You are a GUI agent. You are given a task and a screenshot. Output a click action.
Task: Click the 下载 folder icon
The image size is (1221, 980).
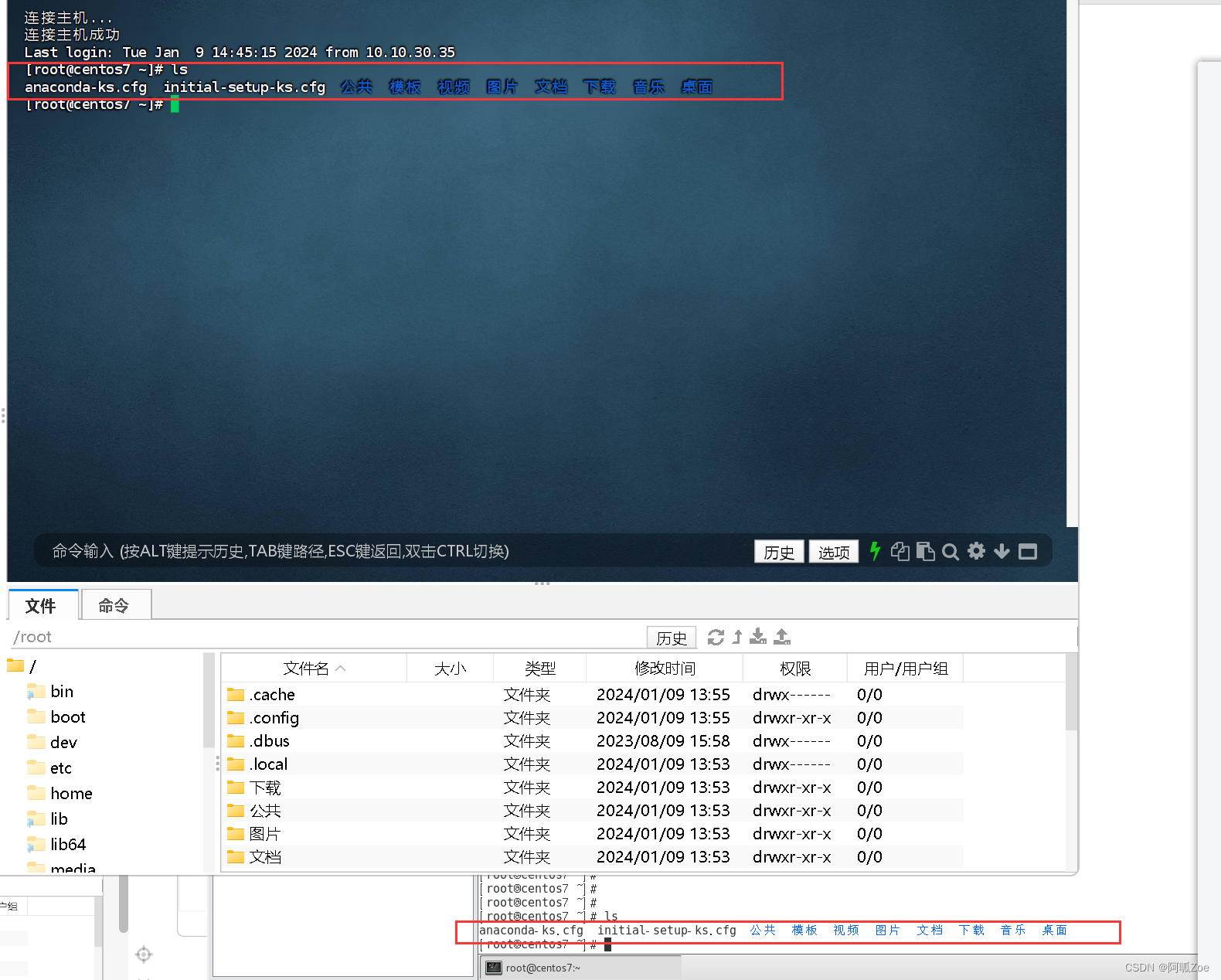click(x=236, y=787)
